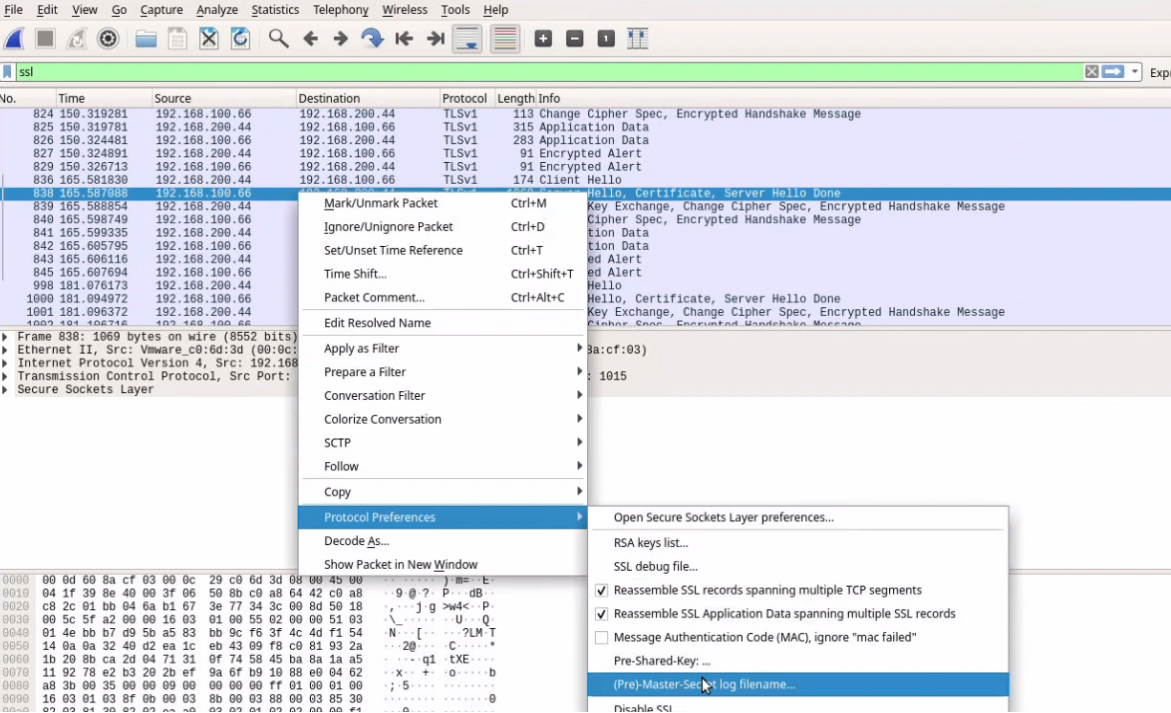
Task: Jump to the last packet
Action: tap(435, 39)
